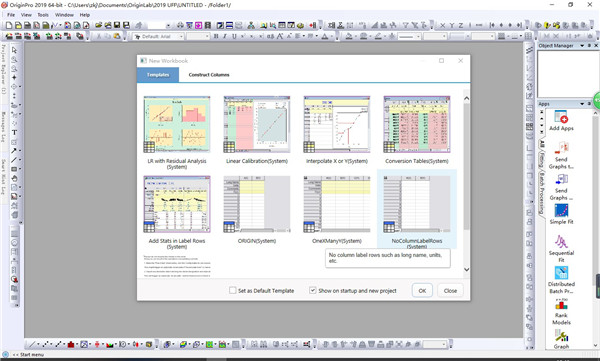Set column as Y icon
Image resolution: width=600 pixels, height=361 pixels.
452,25
